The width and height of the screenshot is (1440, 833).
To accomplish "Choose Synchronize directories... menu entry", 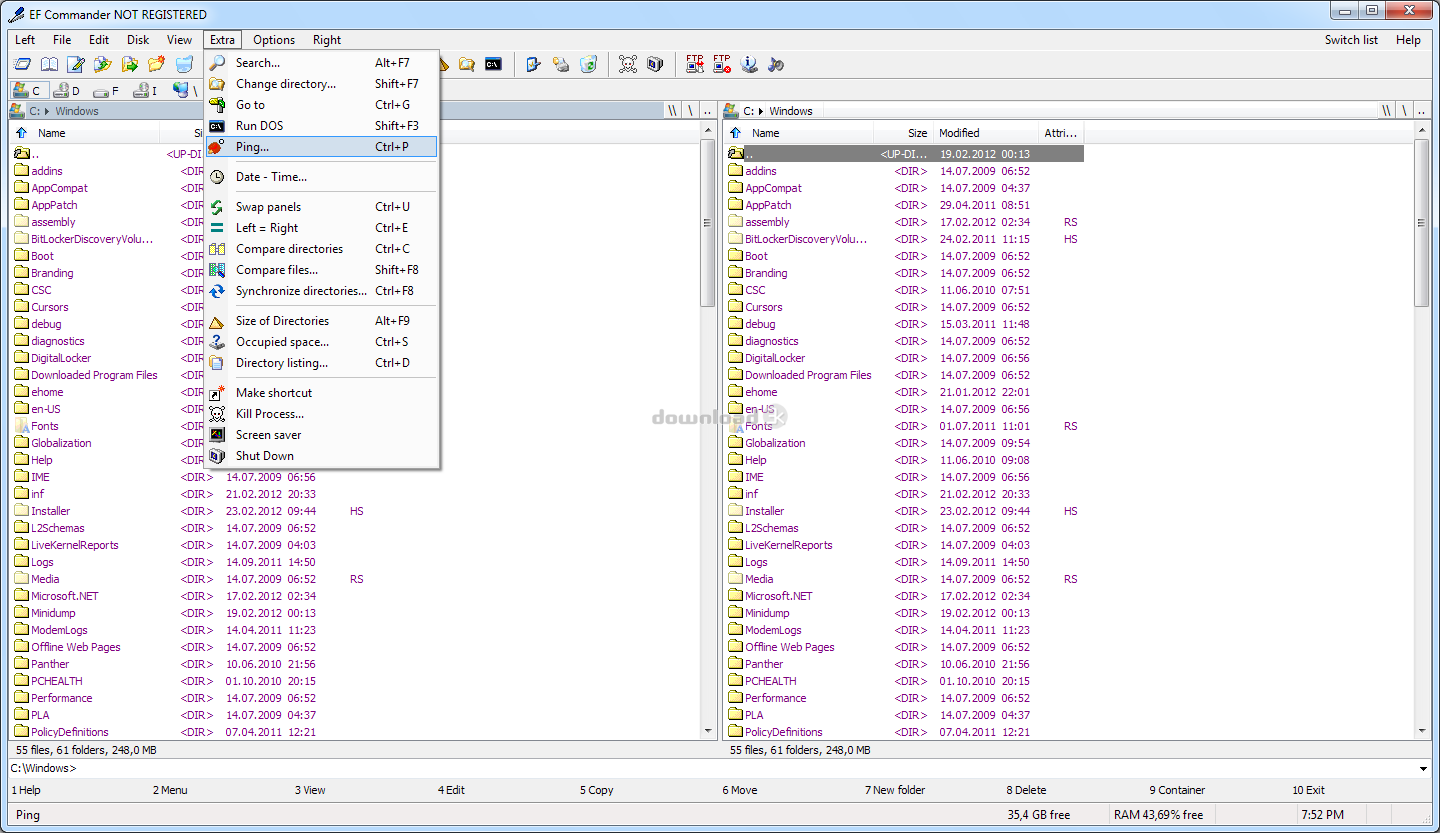I will (x=322, y=291).
